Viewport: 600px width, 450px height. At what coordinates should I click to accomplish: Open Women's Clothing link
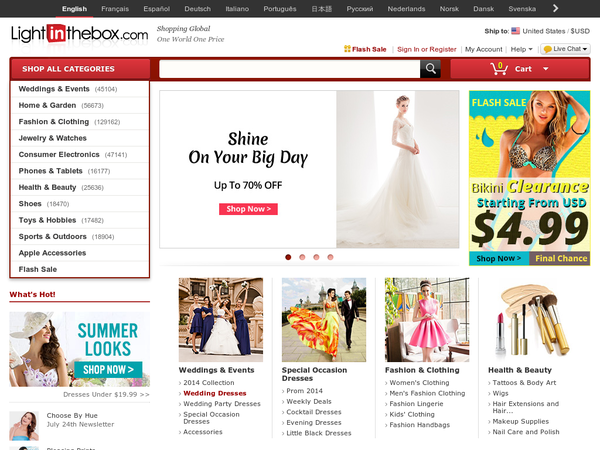click(x=419, y=383)
